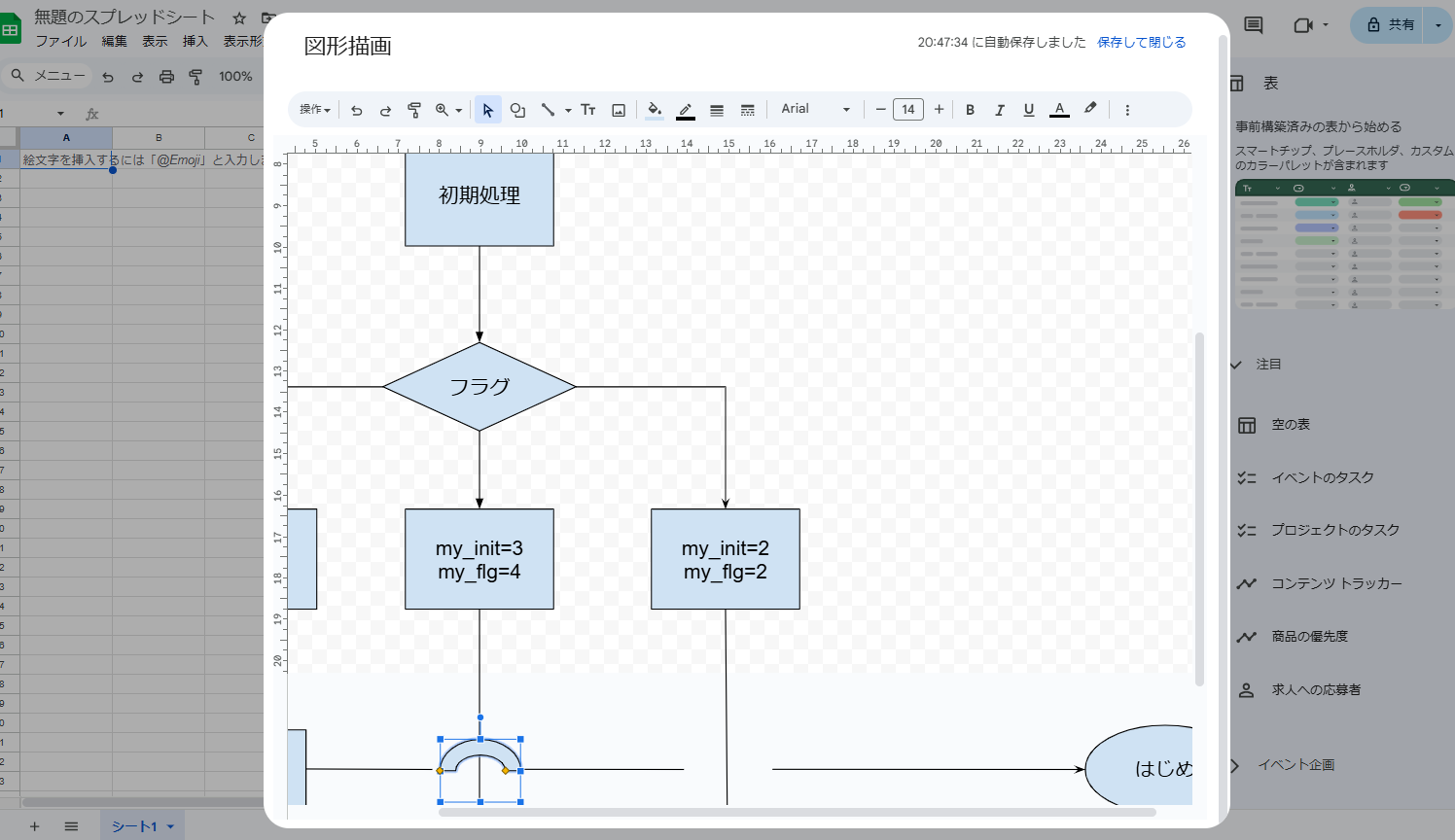Select イベントのタスク template
The width and height of the screenshot is (1455, 840).
coord(1323,477)
